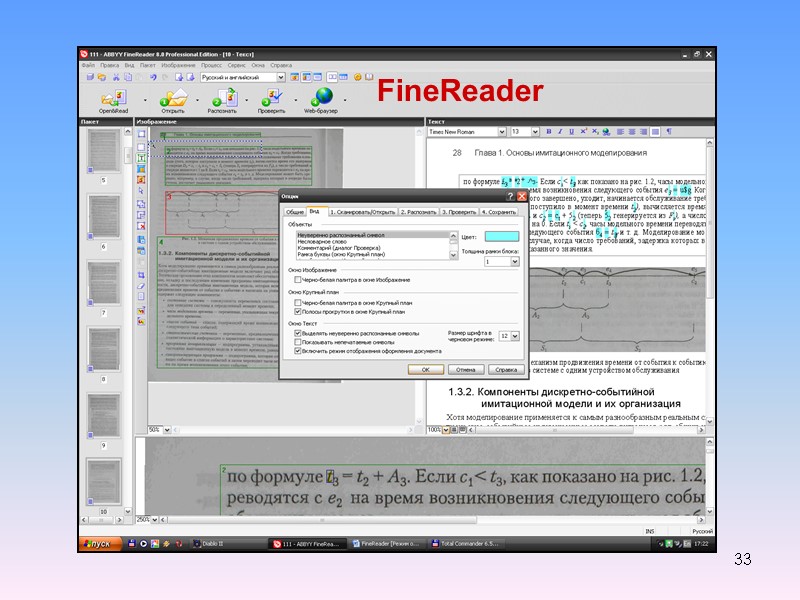
Task: Click down arrow of objects list scrollbar
Action: [453, 255]
